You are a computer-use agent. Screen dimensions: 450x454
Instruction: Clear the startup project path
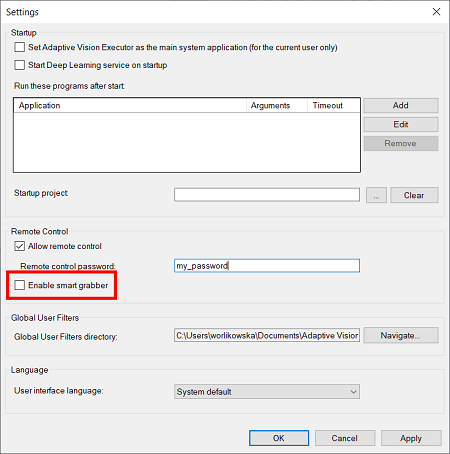click(x=414, y=195)
